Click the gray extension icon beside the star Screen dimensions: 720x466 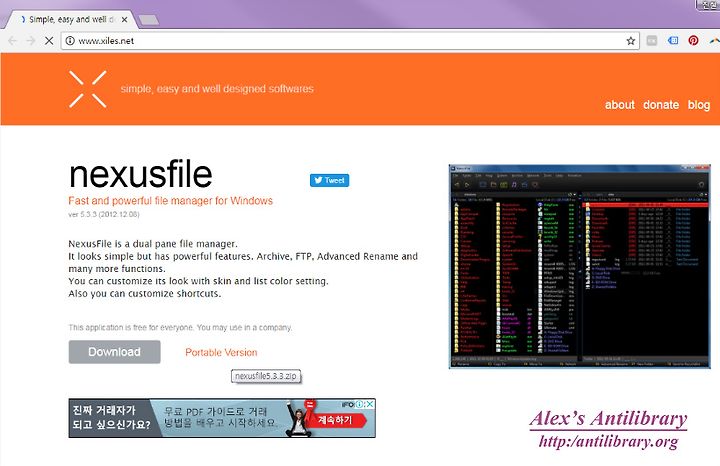tap(652, 40)
